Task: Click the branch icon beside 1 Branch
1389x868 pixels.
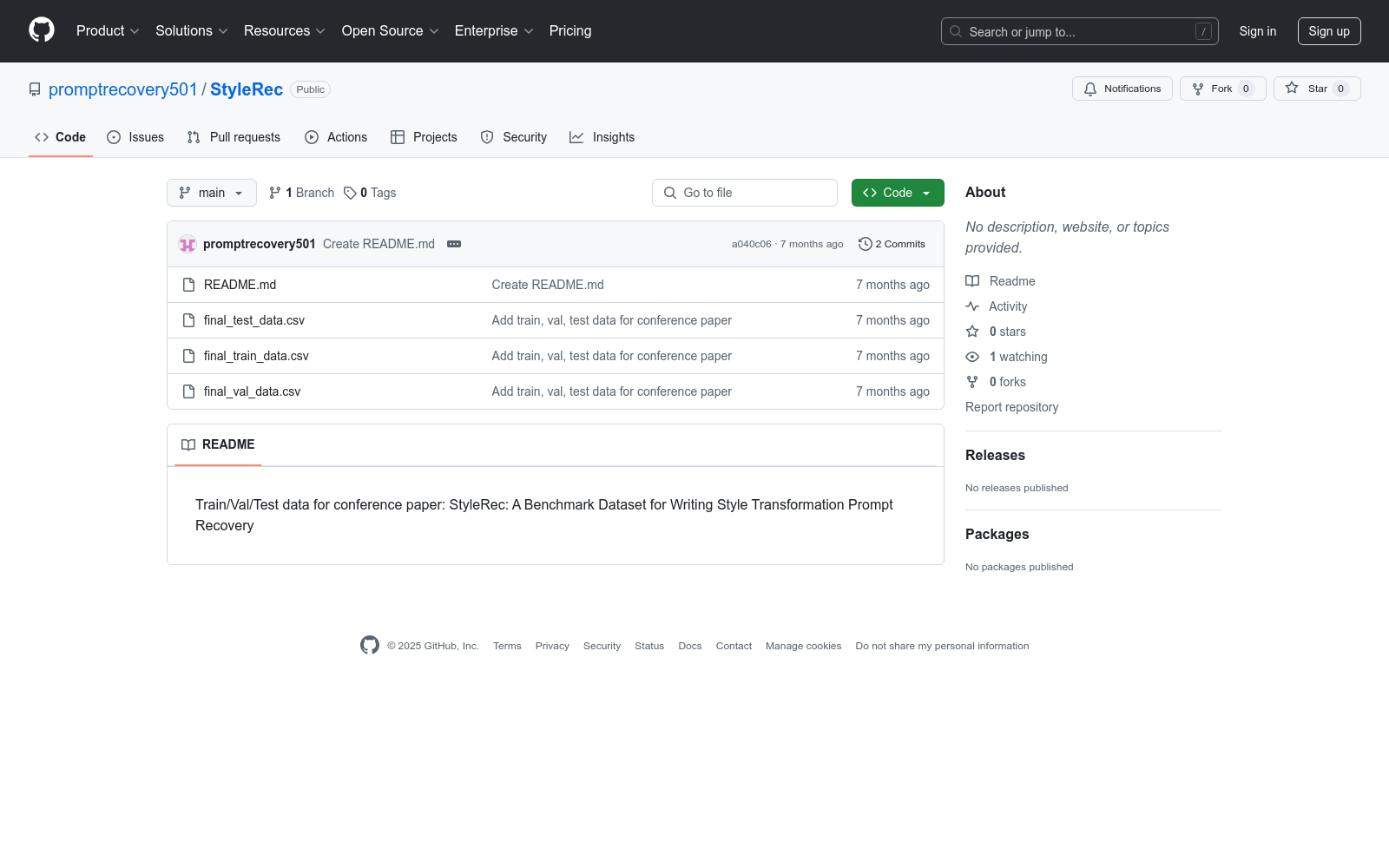Action: (x=275, y=193)
